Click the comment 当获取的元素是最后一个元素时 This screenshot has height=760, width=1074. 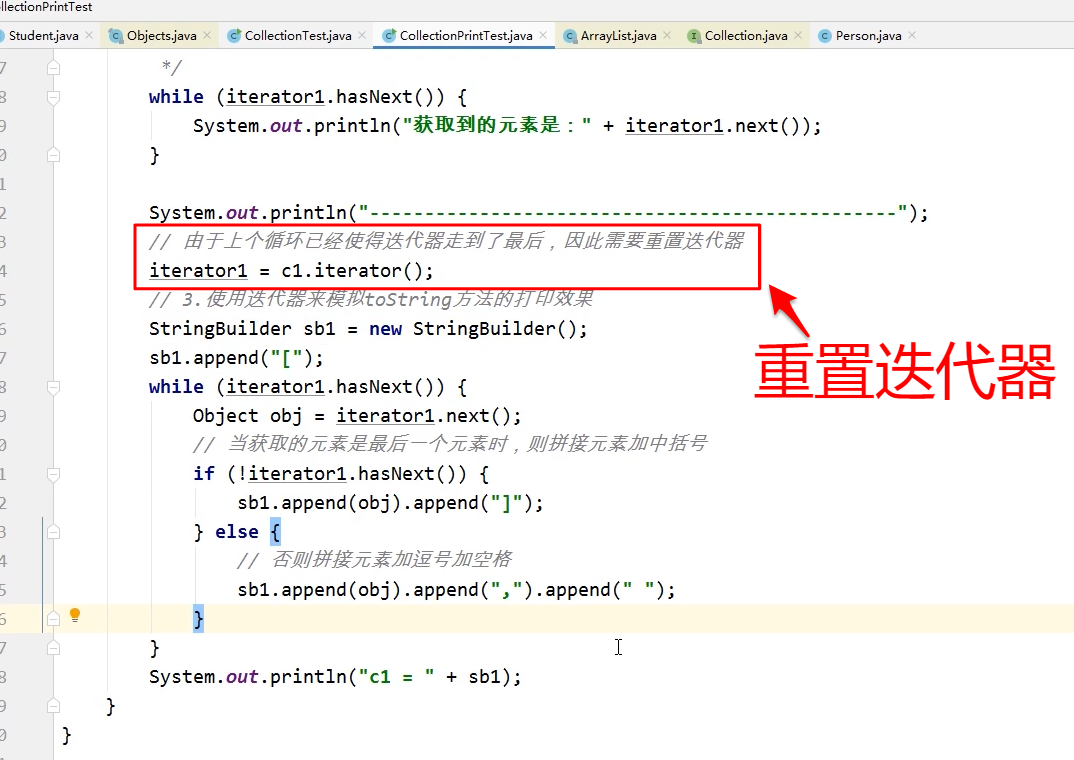pyautogui.click(x=449, y=444)
